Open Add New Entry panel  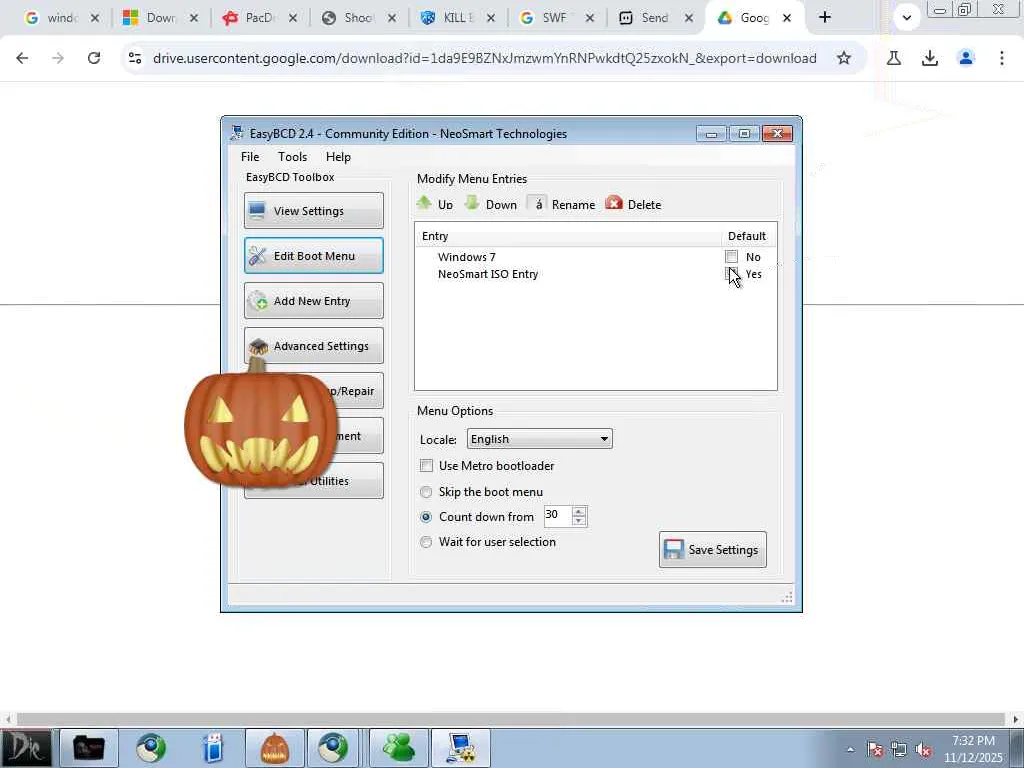click(313, 300)
